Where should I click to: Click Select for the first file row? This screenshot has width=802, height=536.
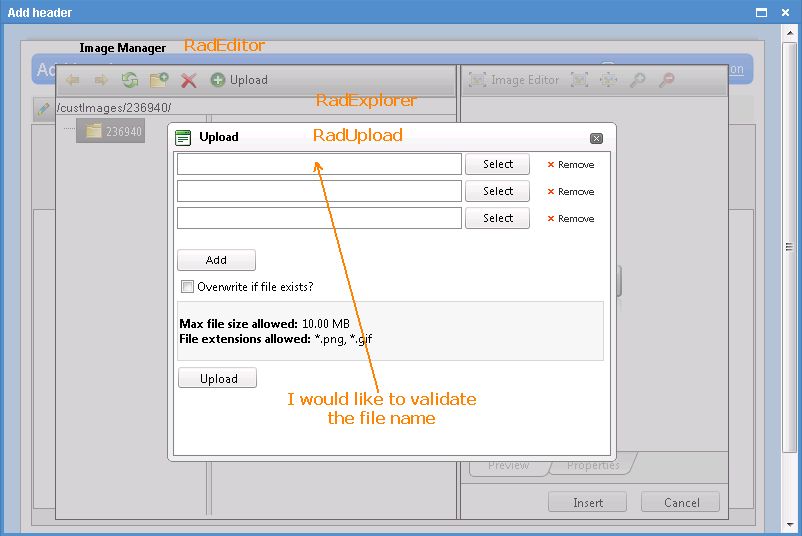pyautogui.click(x=497, y=164)
